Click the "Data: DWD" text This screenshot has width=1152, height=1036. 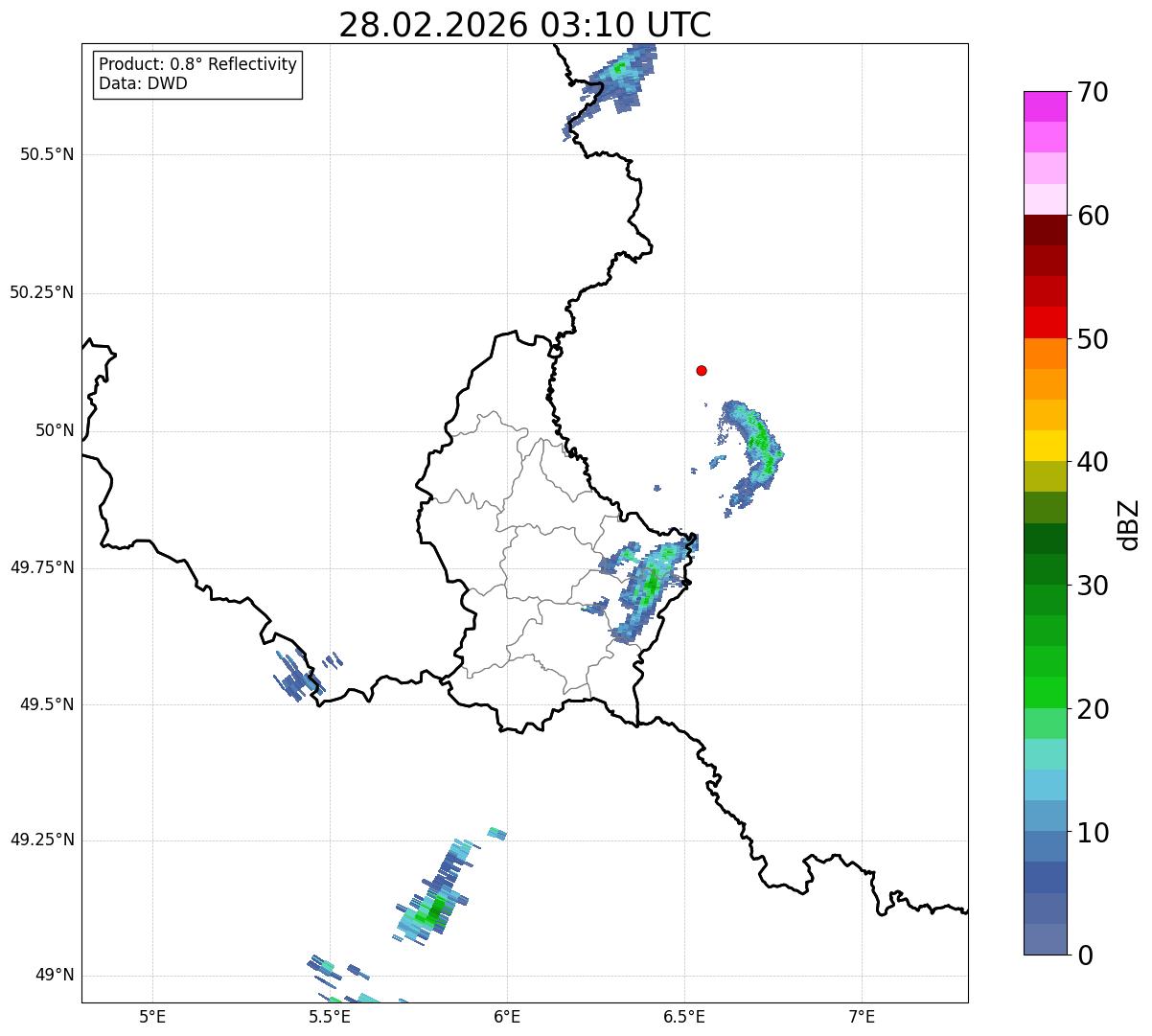click(143, 83)
